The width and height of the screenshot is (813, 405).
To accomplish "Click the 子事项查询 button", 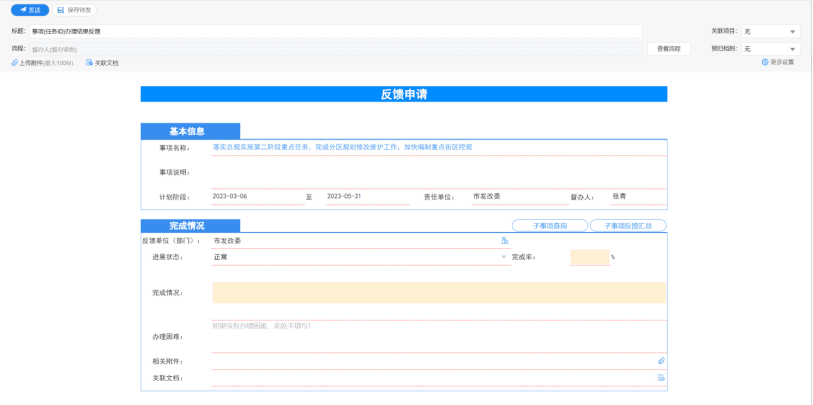I will [x=550, y=226].
